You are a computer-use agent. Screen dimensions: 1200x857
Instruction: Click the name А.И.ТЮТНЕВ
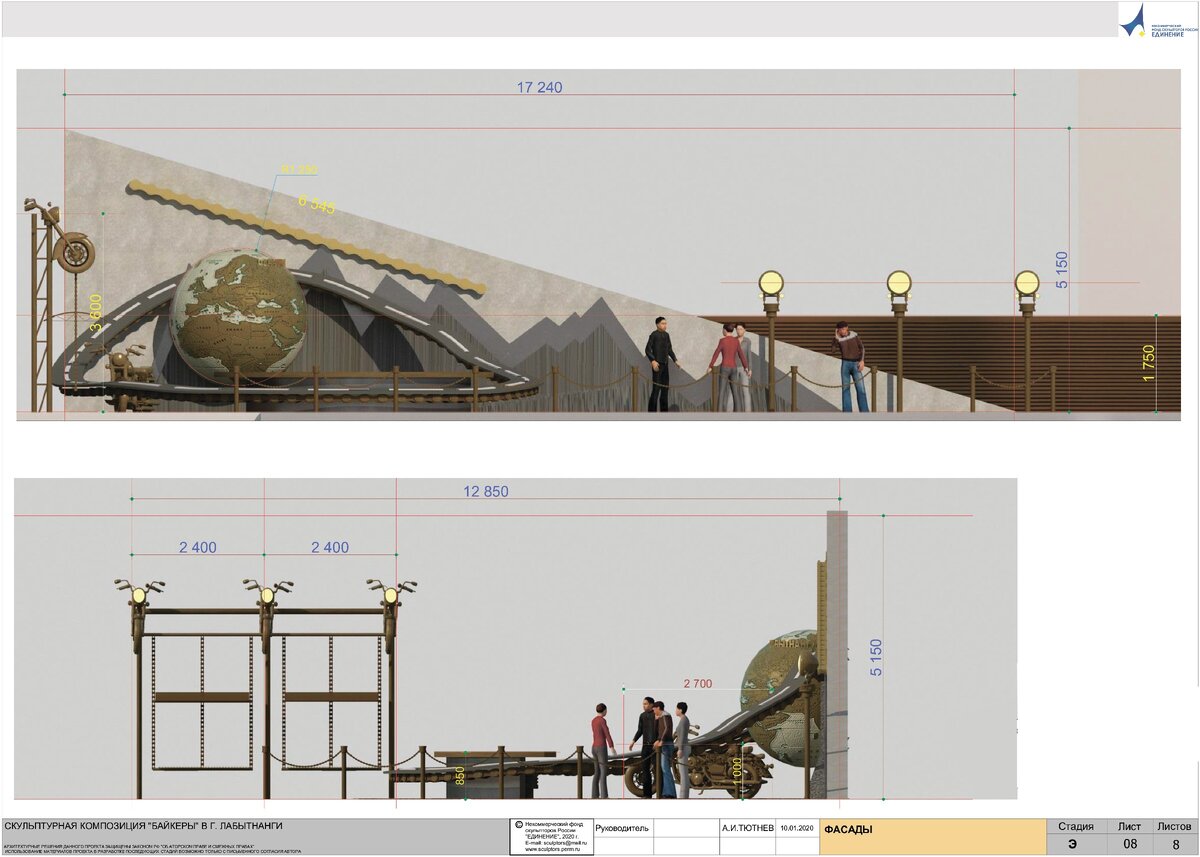pos(748,828)
